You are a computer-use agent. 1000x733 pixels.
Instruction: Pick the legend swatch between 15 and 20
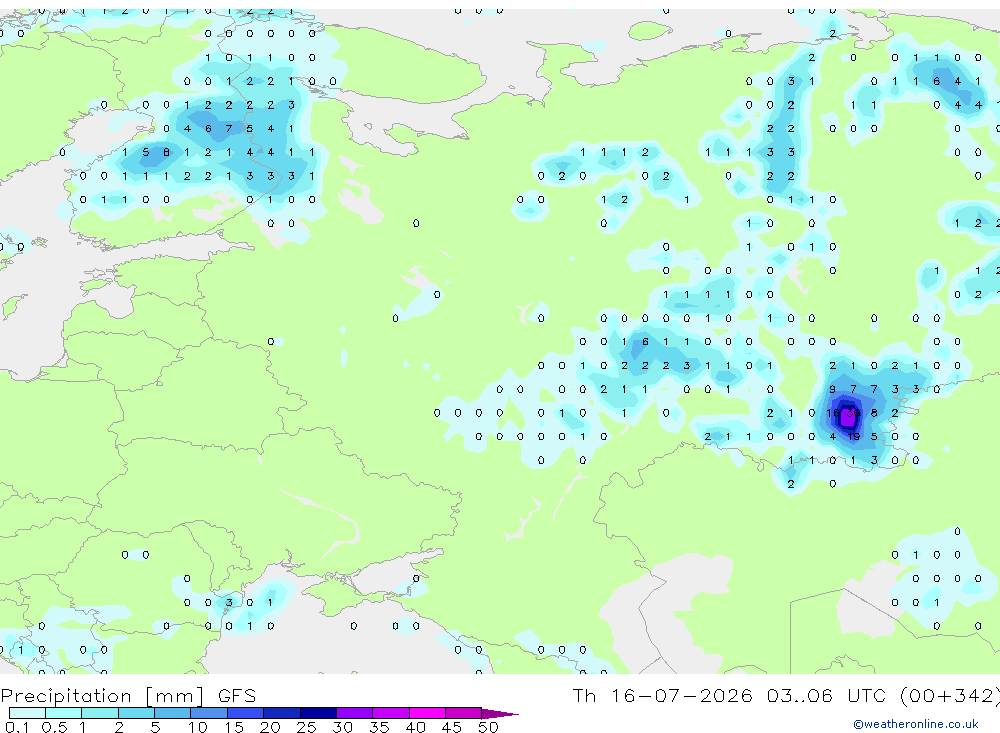[246, 713]
